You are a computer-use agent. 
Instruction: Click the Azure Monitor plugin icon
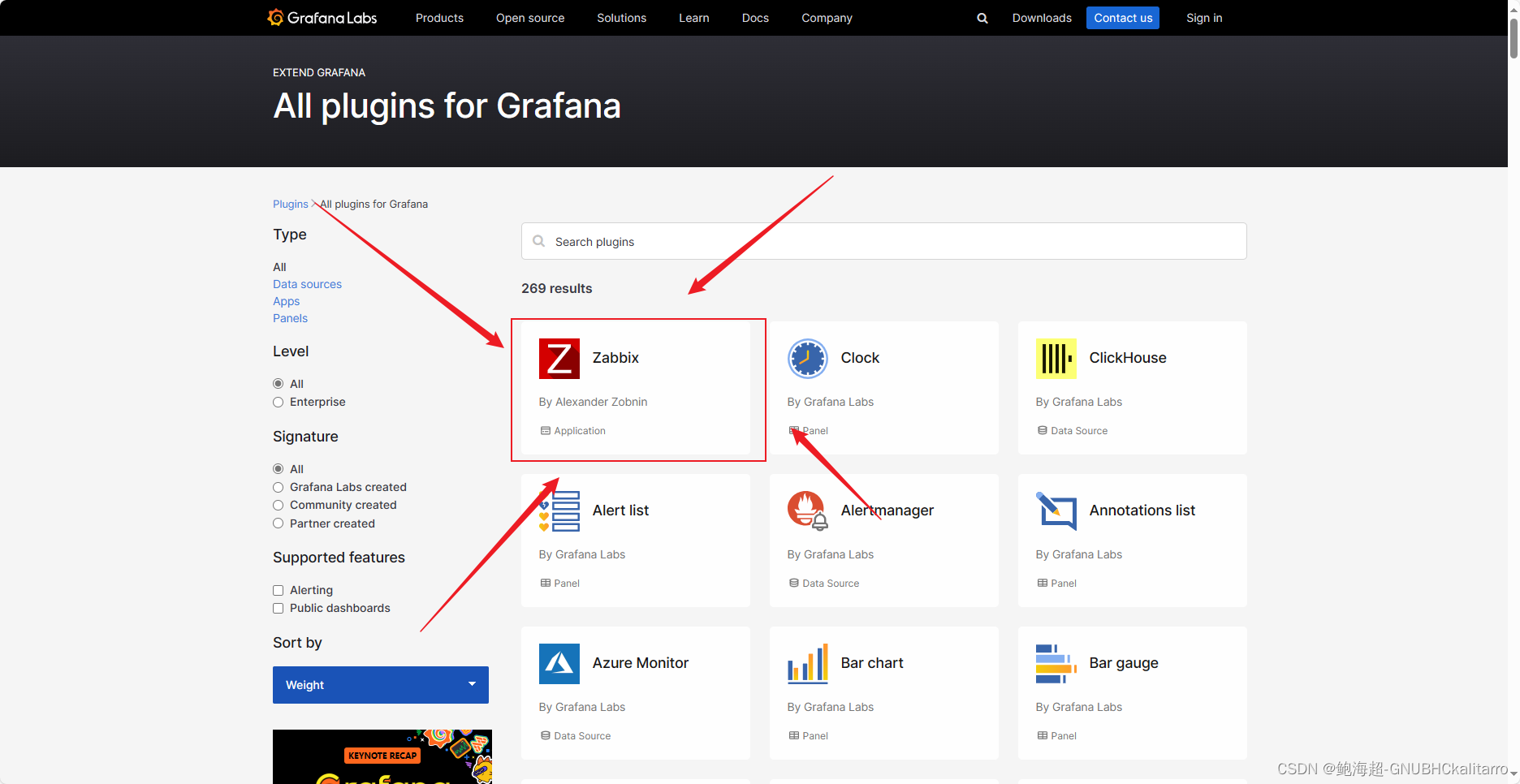coord(559,664)
